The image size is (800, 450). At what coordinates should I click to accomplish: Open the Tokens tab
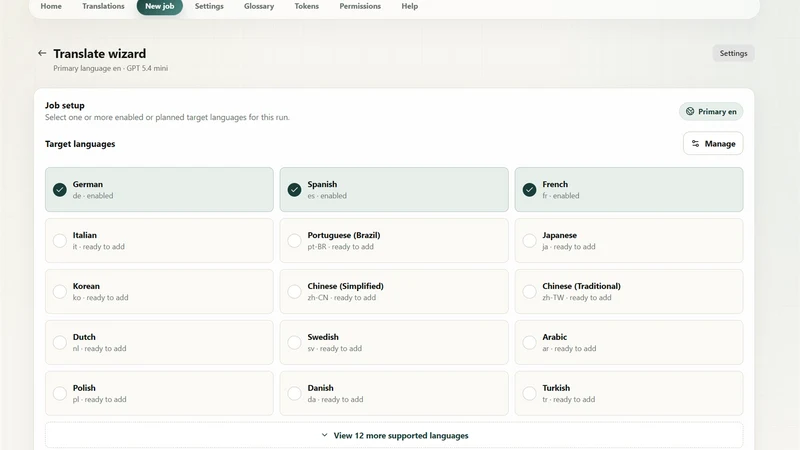[307, 6]
